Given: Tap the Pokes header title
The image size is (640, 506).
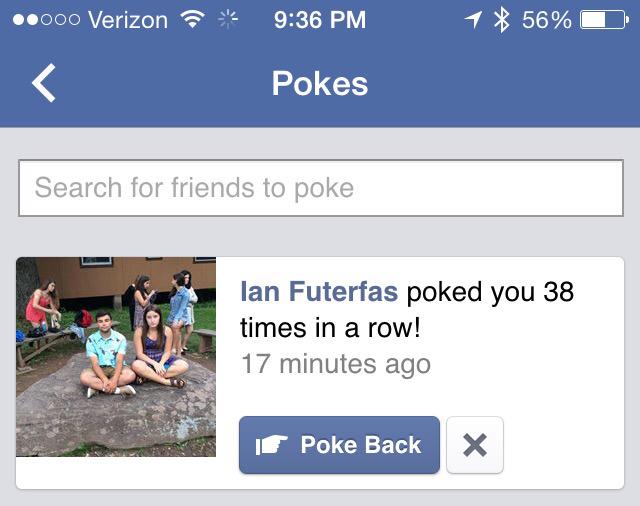Looking at the screenshot, I should click(320, 83).
